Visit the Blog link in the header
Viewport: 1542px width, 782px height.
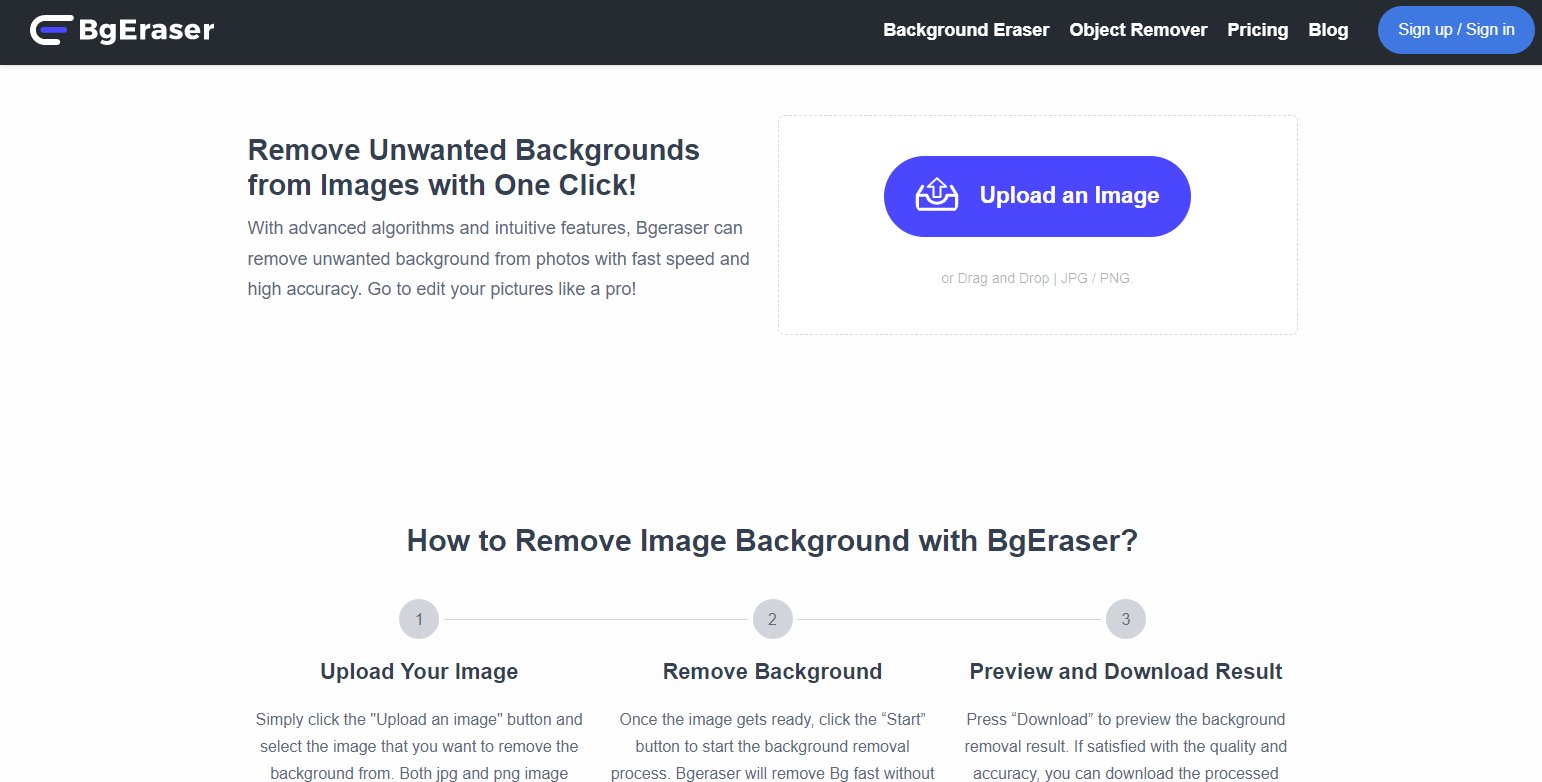pos(1328,30)
